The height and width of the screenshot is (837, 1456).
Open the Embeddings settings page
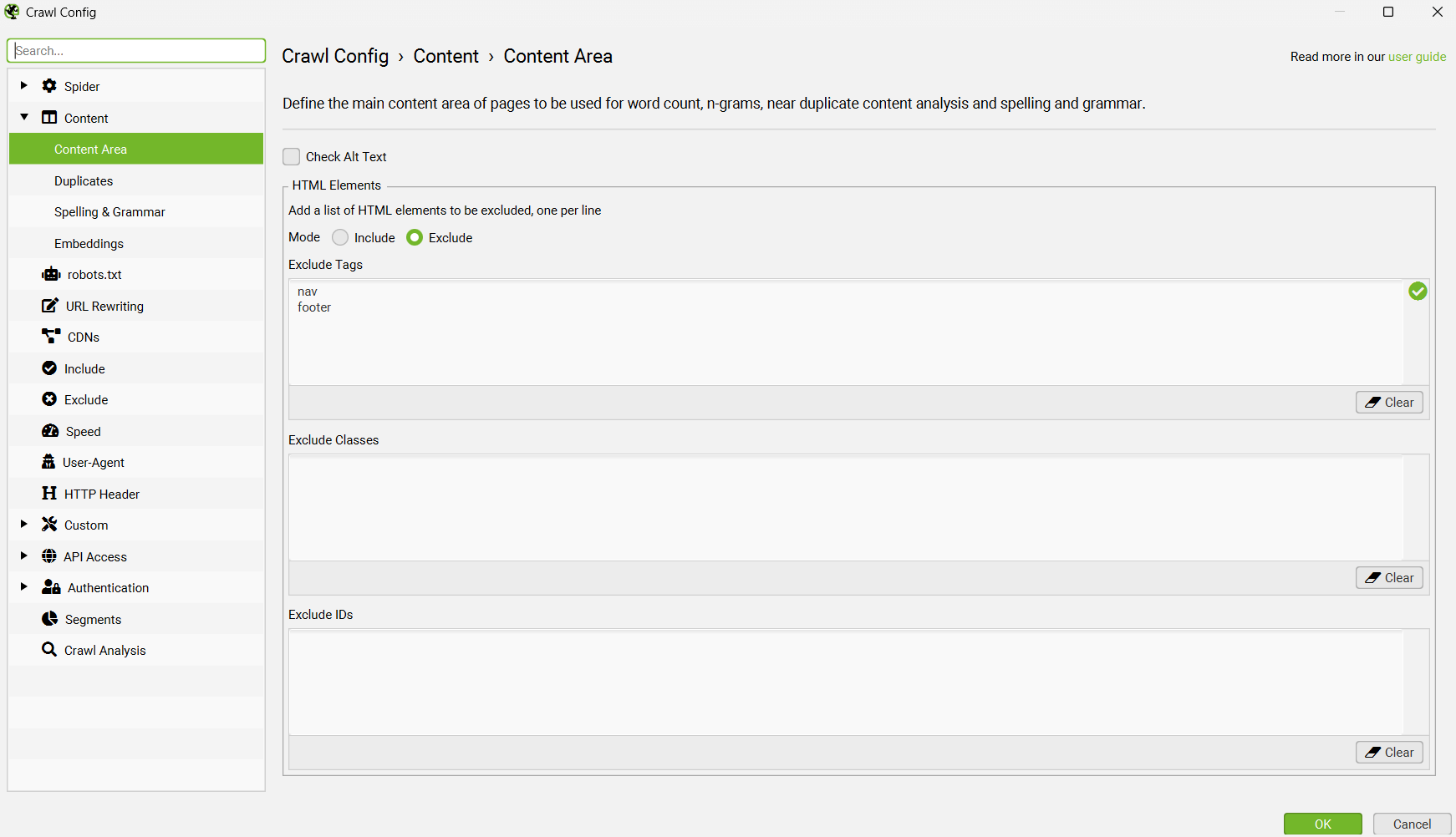tap(136, 243)
